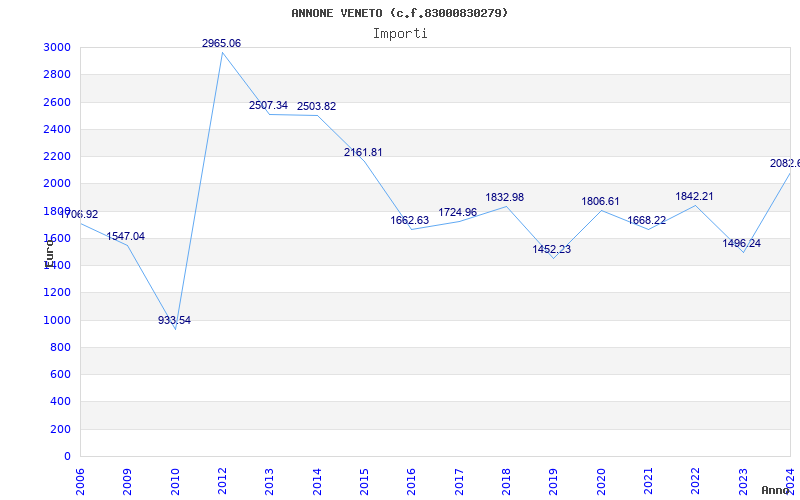Select the 933.54 data label
Image resolution: width=800 pixels, height=500 pixels.
(x=174, y=320)
